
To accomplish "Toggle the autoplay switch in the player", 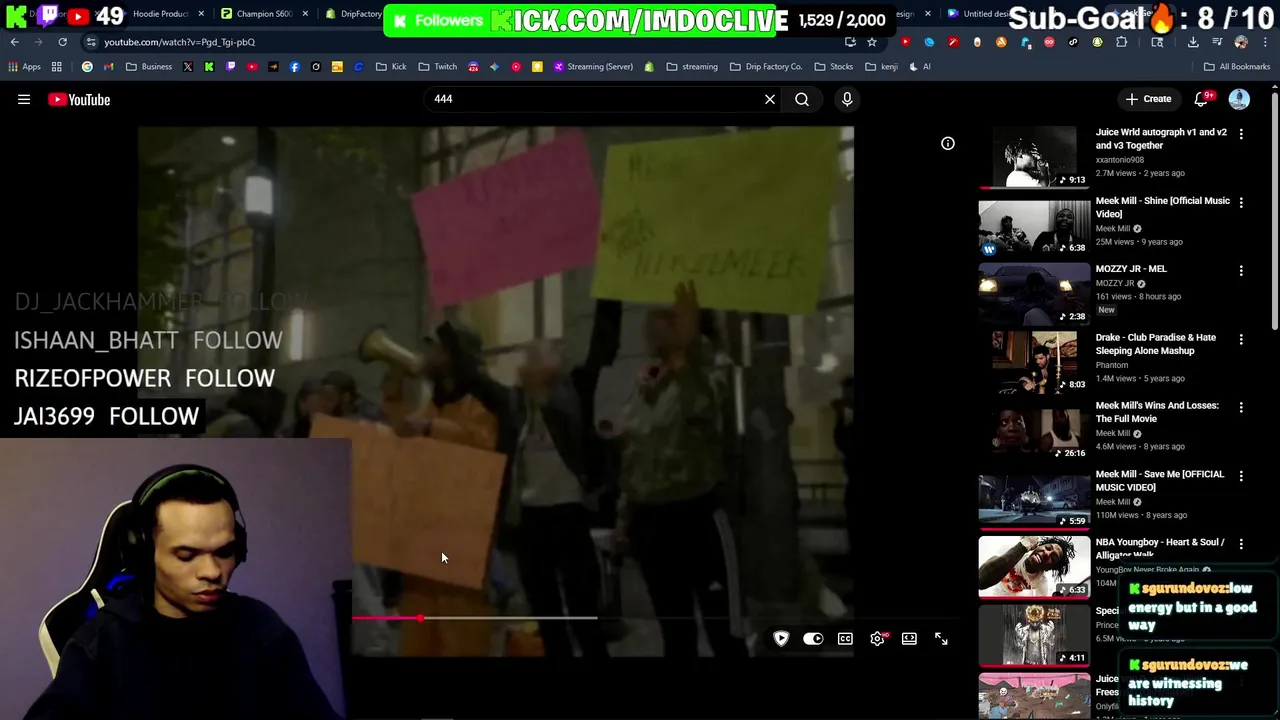I will click(x=813, y=639).
